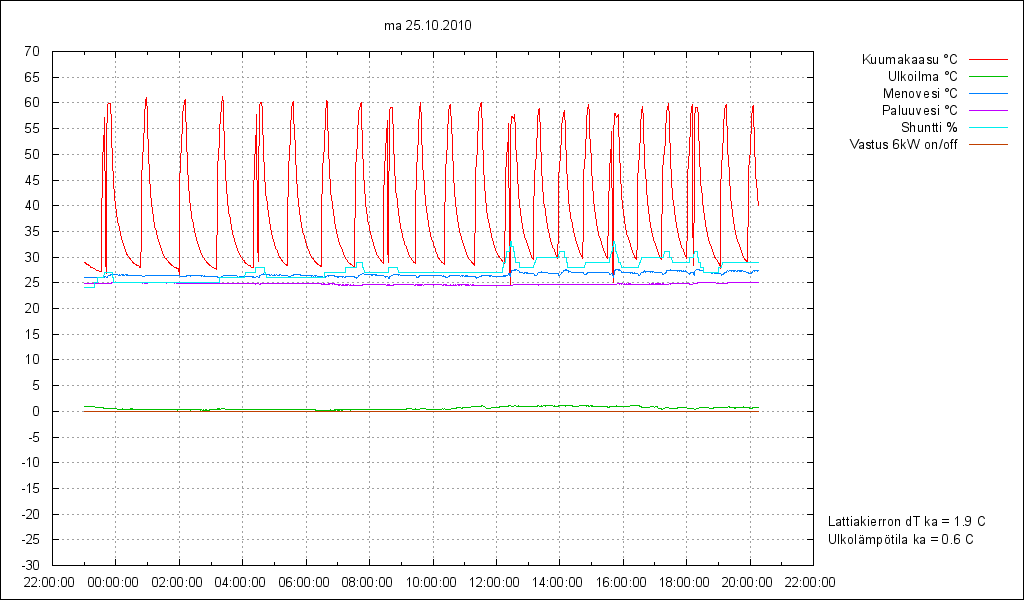Select the Vastus 6kW on/off legend entry
The height and width of the screenshot is (600, 1024).
(903, 145)
